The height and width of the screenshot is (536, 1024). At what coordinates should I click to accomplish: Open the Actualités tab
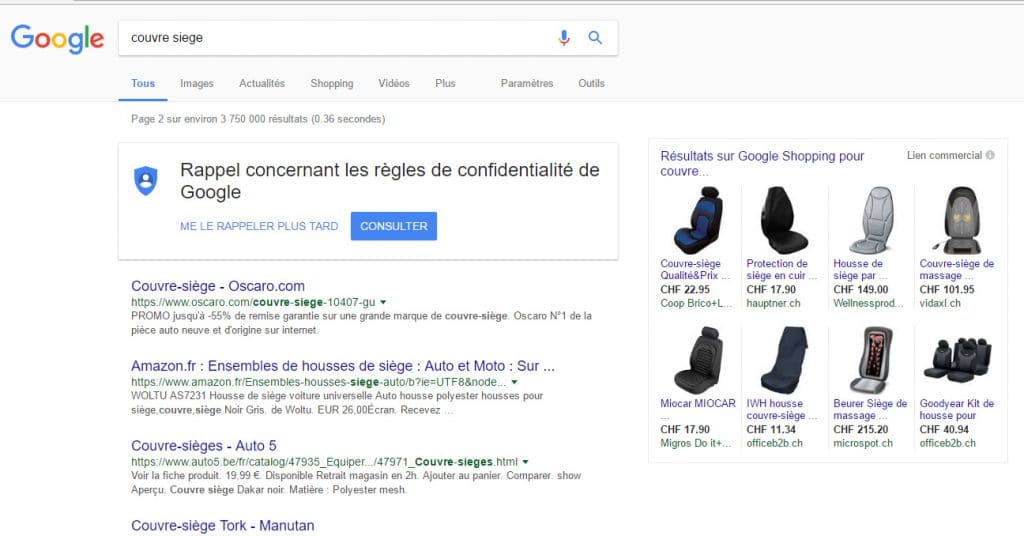(262, 84)
